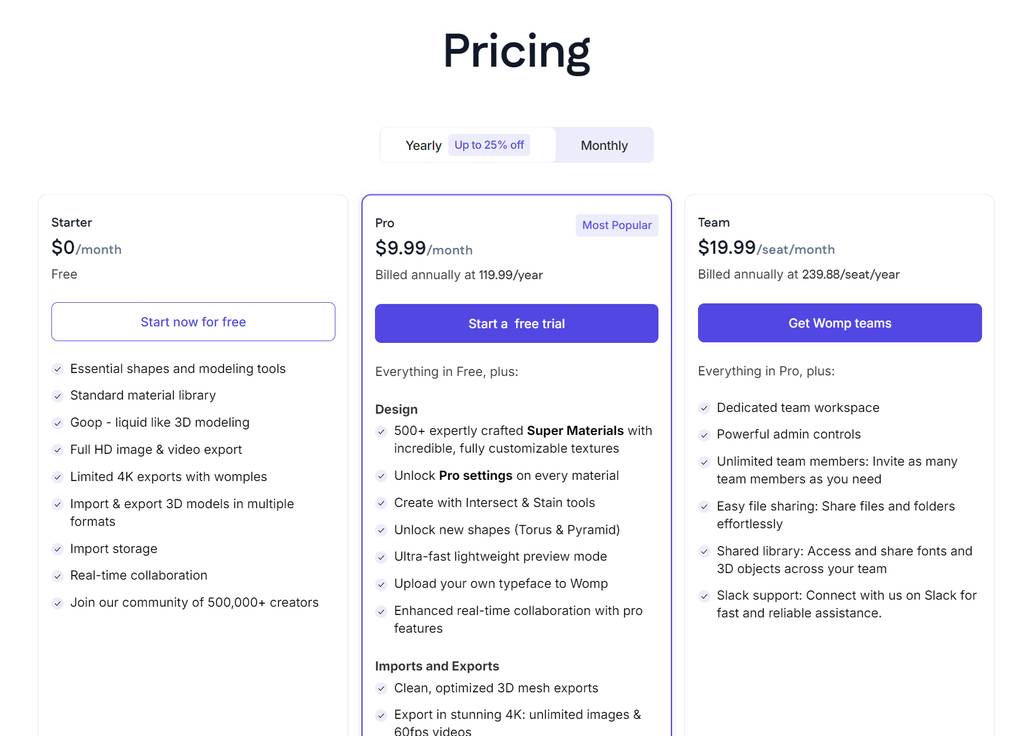Switch billing to Yearly
The height and width of the screenshot is (736, 1024).
tap(423, 146)
